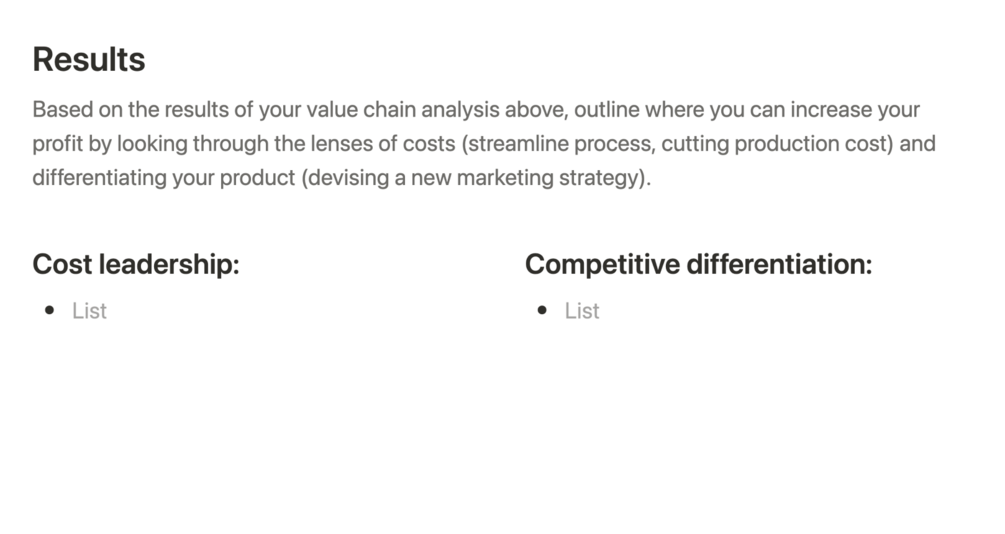Screen dimensions: 1005x534
Task: Click the Cost leadership heading
Action: coord(135,265)
